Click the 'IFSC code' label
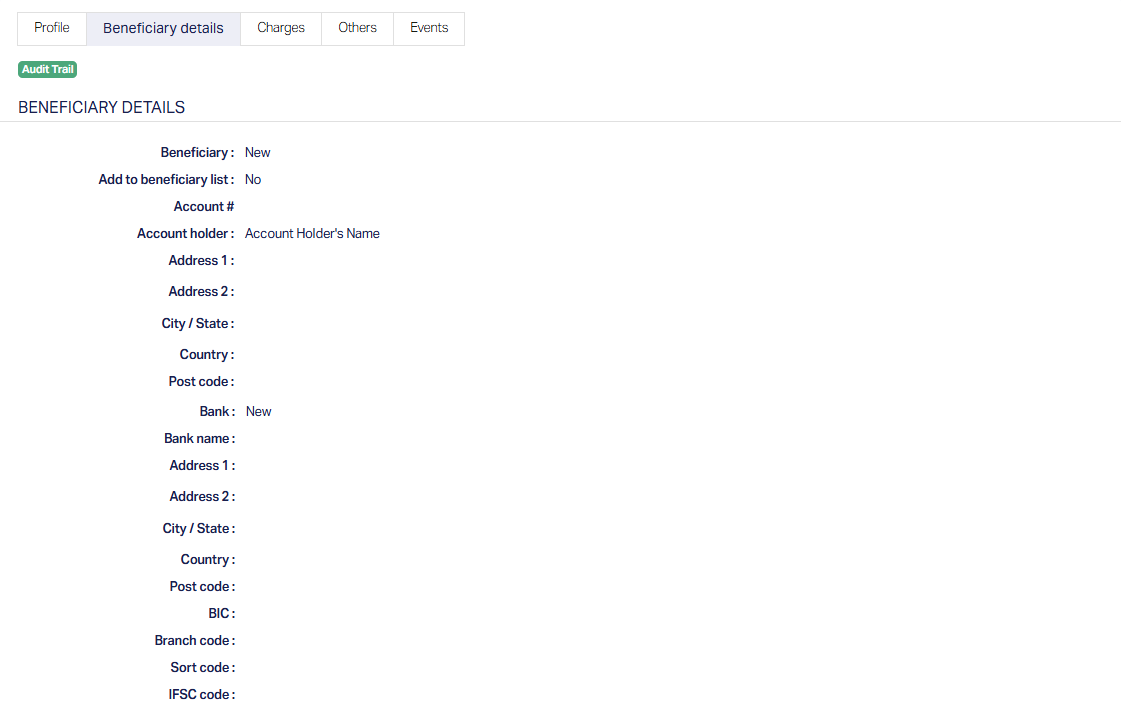This screenshot has height=721, width=1121. click(201, 695)
